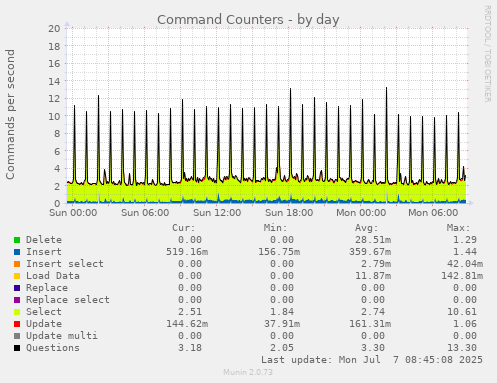Image resolution: width=497 pixels, height=383 pixels.
Task: Click Questions average value 3.30
Action: [x=373, y=348]
